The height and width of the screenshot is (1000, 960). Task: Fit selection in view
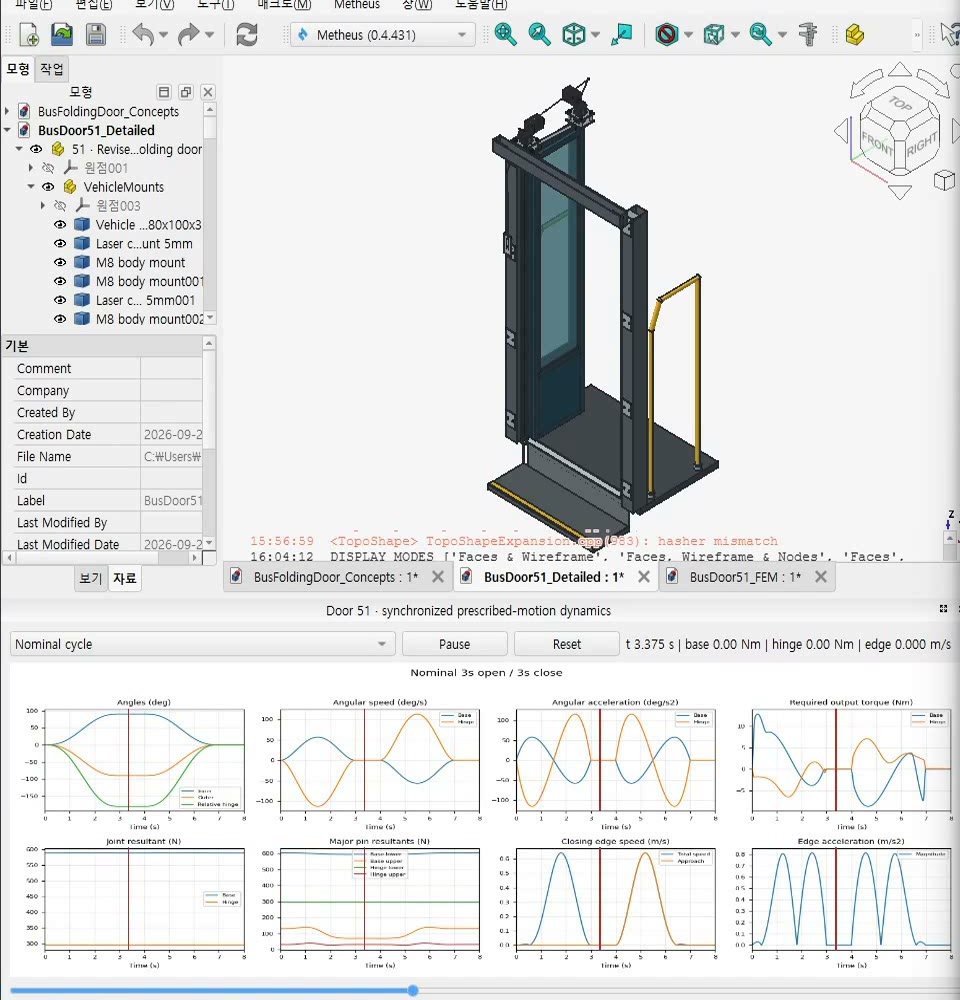[540, 34]
